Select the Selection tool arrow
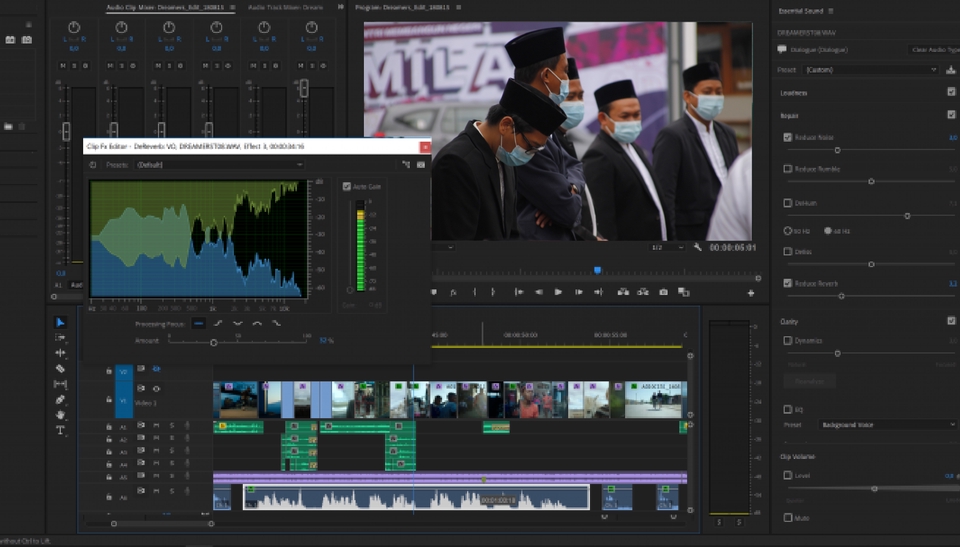 60,322
